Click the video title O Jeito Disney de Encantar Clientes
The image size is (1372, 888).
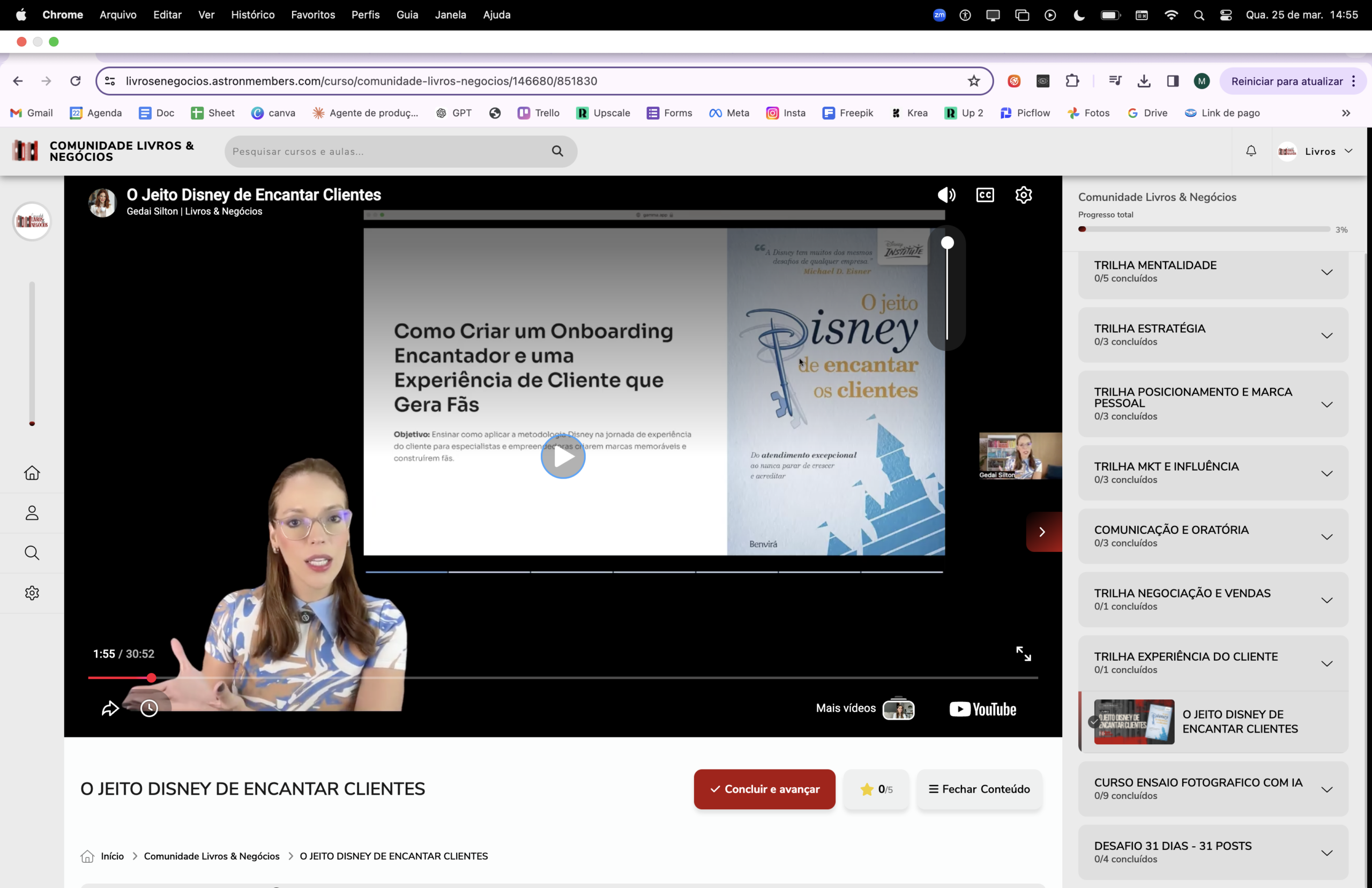[x=253, y=195]
